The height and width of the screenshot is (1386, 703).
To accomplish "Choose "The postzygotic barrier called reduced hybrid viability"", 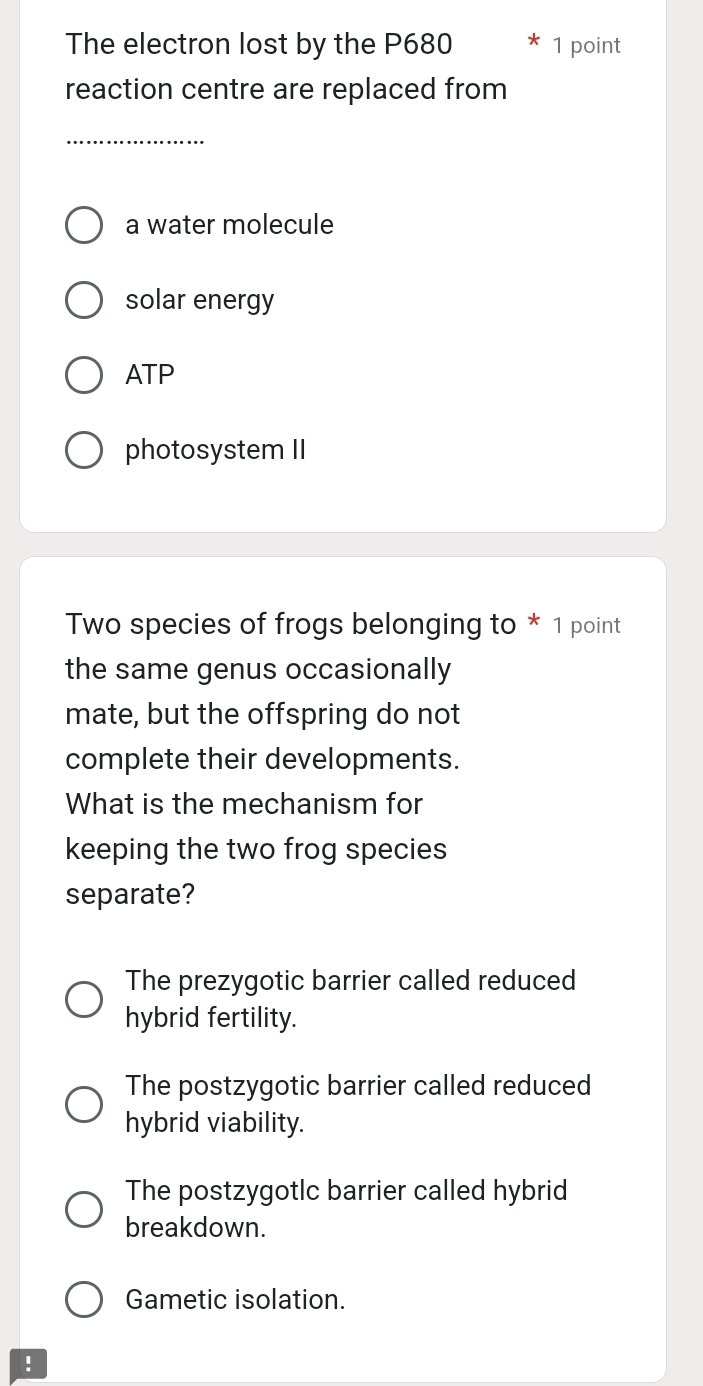I will [84, 1104].
